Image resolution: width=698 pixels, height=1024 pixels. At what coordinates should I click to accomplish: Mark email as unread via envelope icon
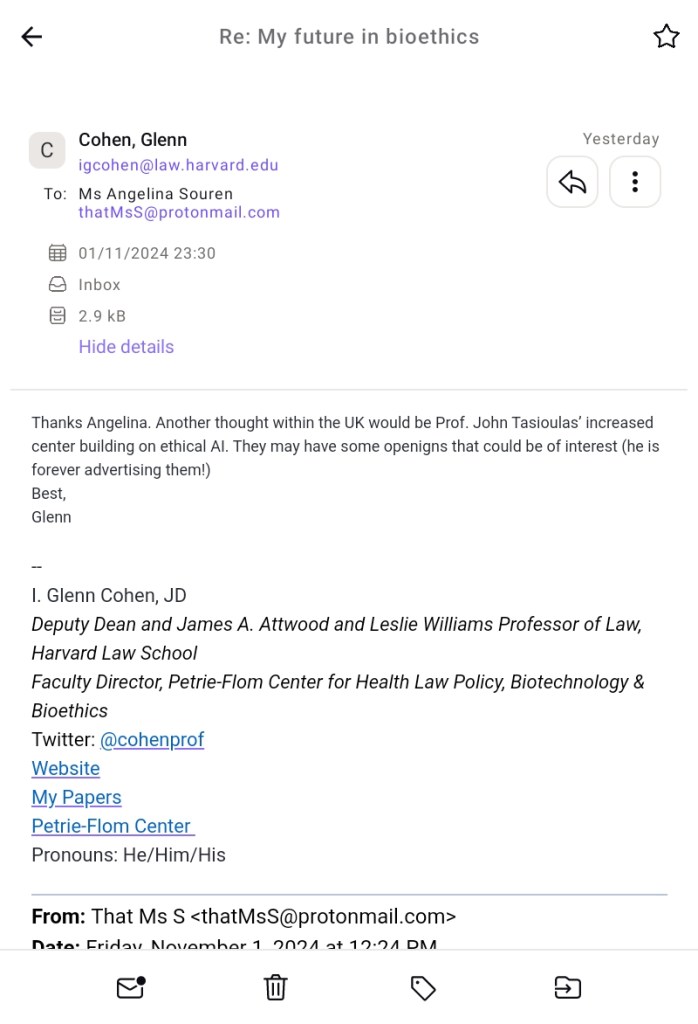[131, 988]
